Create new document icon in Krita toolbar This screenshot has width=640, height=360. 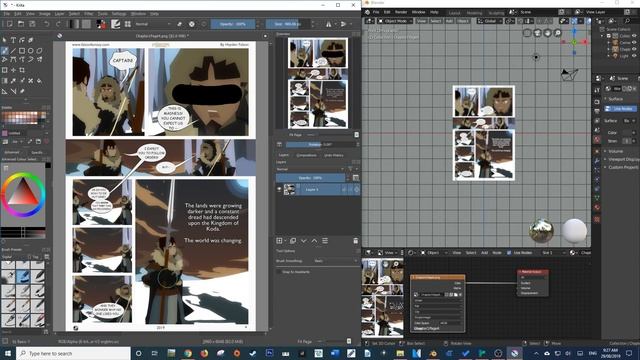click(x=9, y=24)
